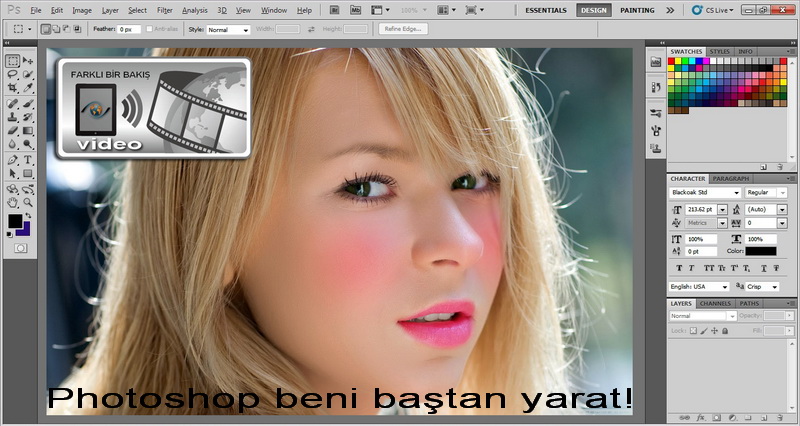Open the History panel icon in dock
Image resolution: width=800 pixels, height=426 pixels.
[656, 87]
